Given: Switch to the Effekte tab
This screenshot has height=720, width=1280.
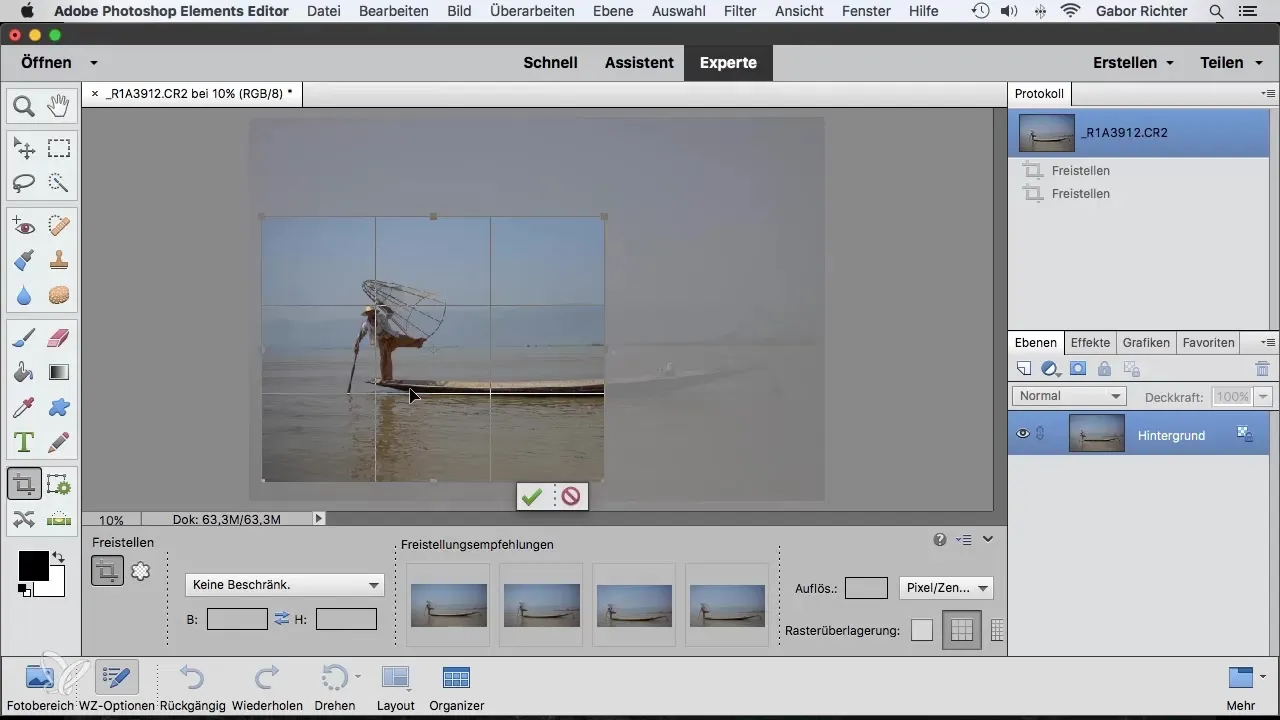Looking at the screenshot, I should click(x=1090, y=342).
